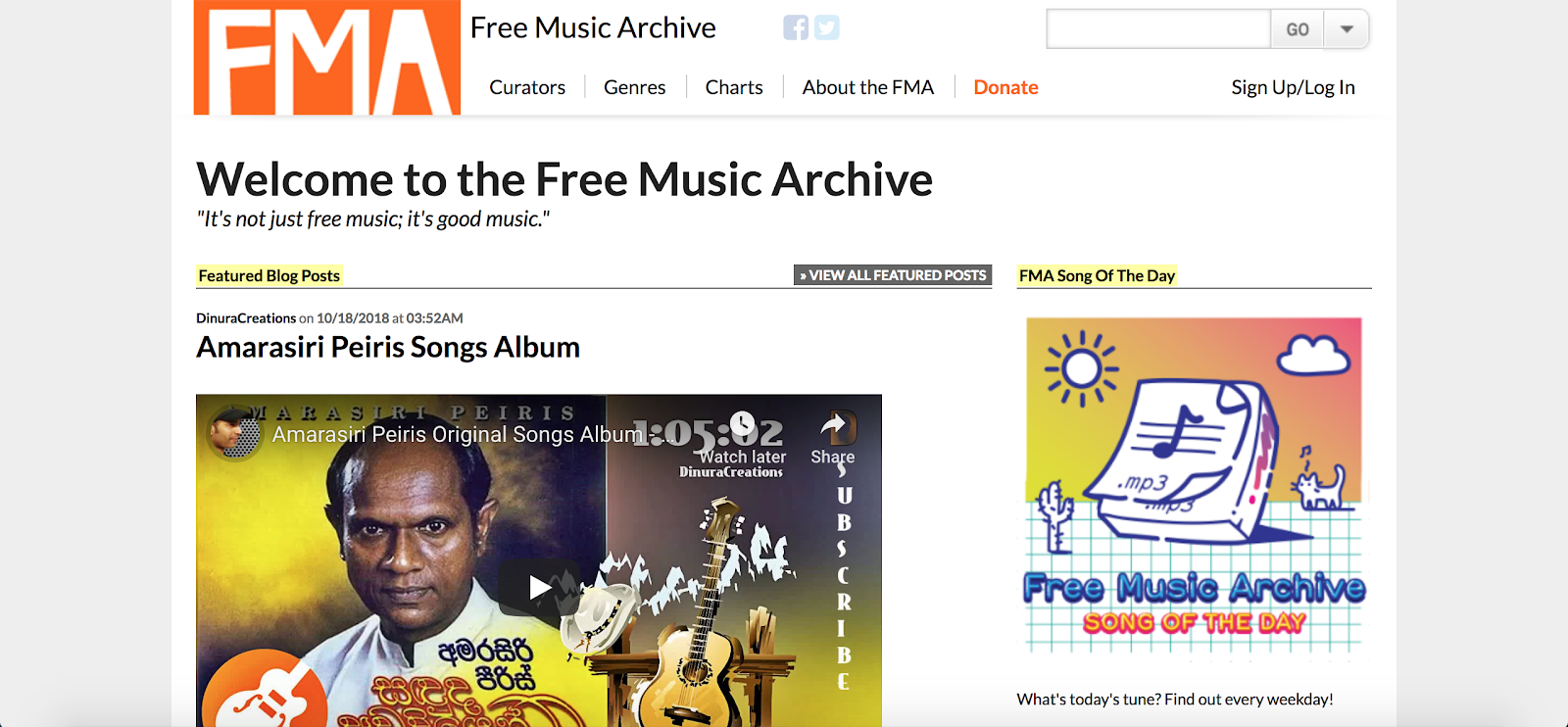This screenshot has height=727, width=1568.
Task: Click the video Share arrow icon
Action: pyautogui.click(x=833, y=426)
